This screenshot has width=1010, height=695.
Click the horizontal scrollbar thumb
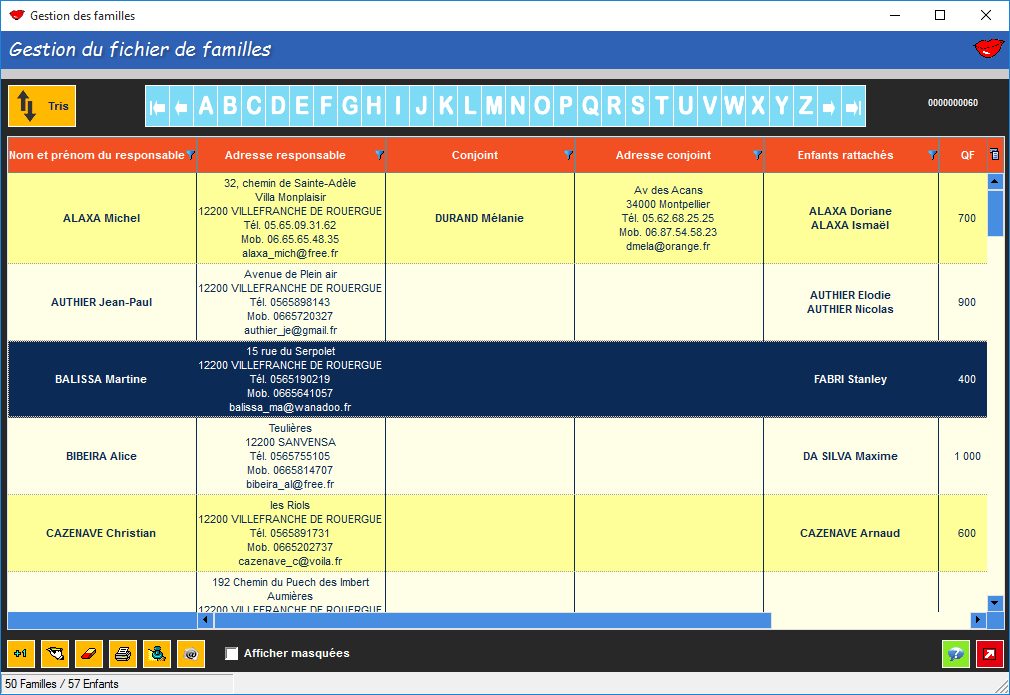490,620
